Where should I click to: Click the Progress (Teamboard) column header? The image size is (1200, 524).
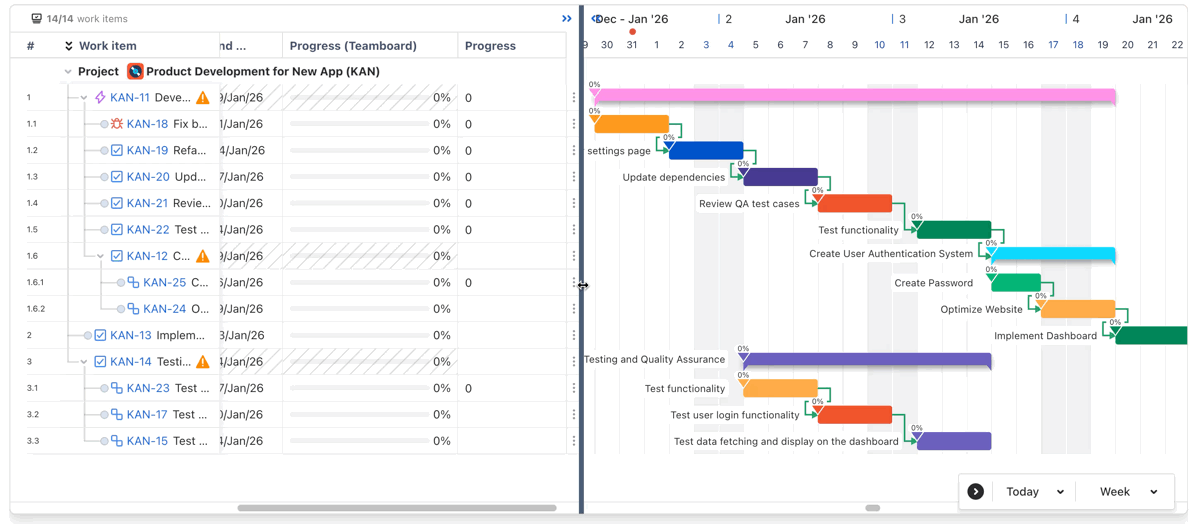click(353, 46)
